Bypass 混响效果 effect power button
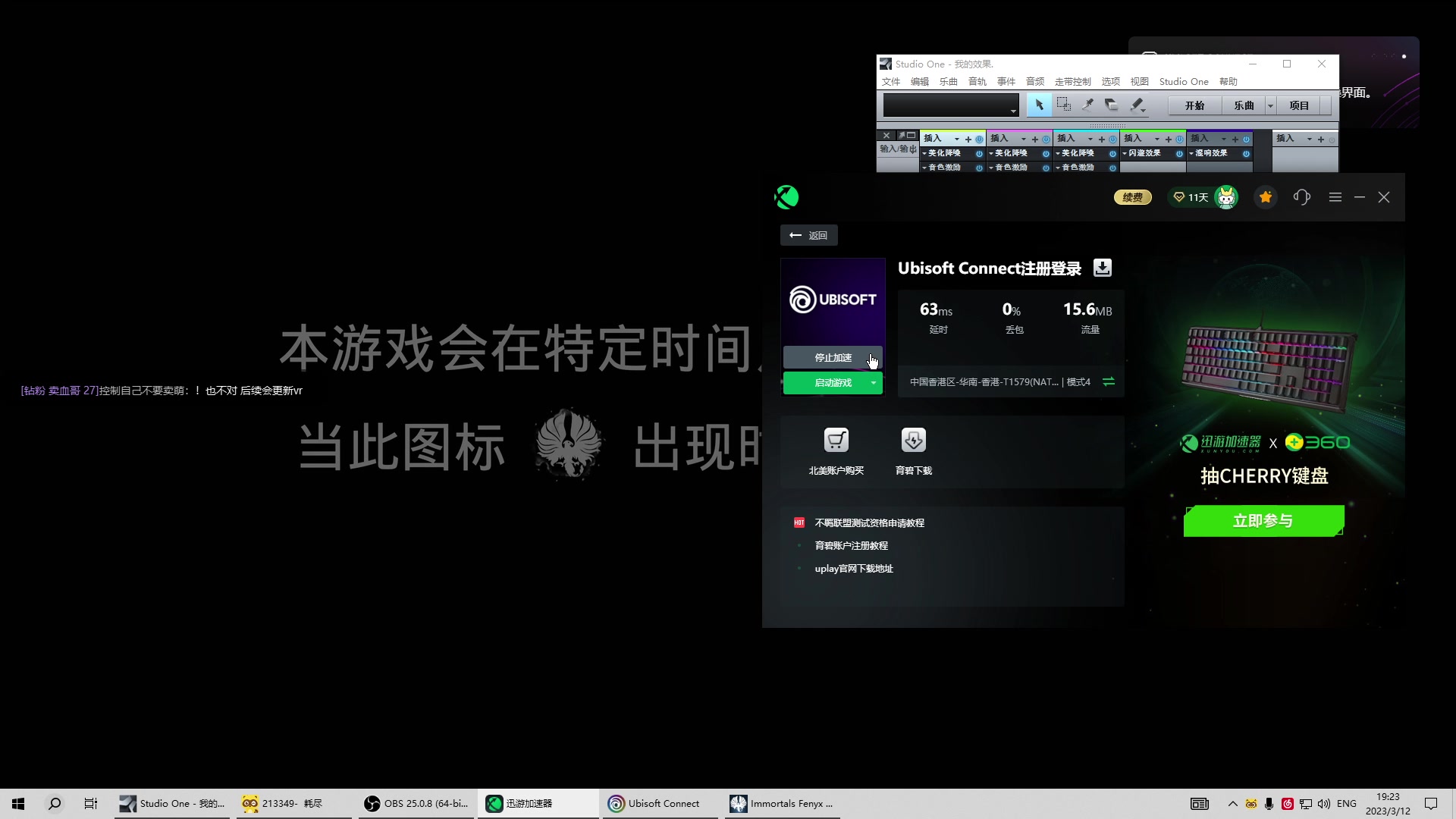Screen dimensions: 1456x819 coord(1246,154)
